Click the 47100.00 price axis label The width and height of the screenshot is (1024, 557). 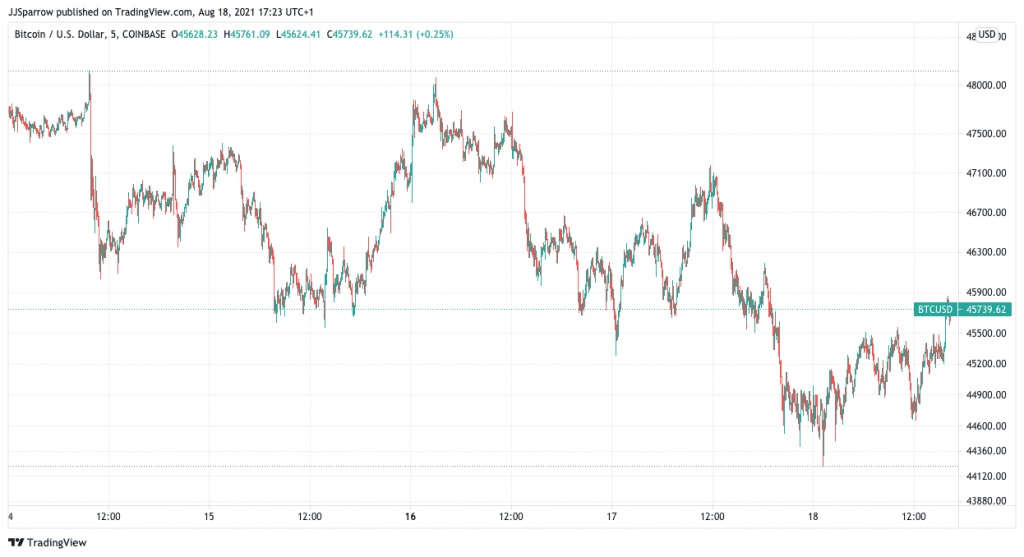(x=985, y=174)
